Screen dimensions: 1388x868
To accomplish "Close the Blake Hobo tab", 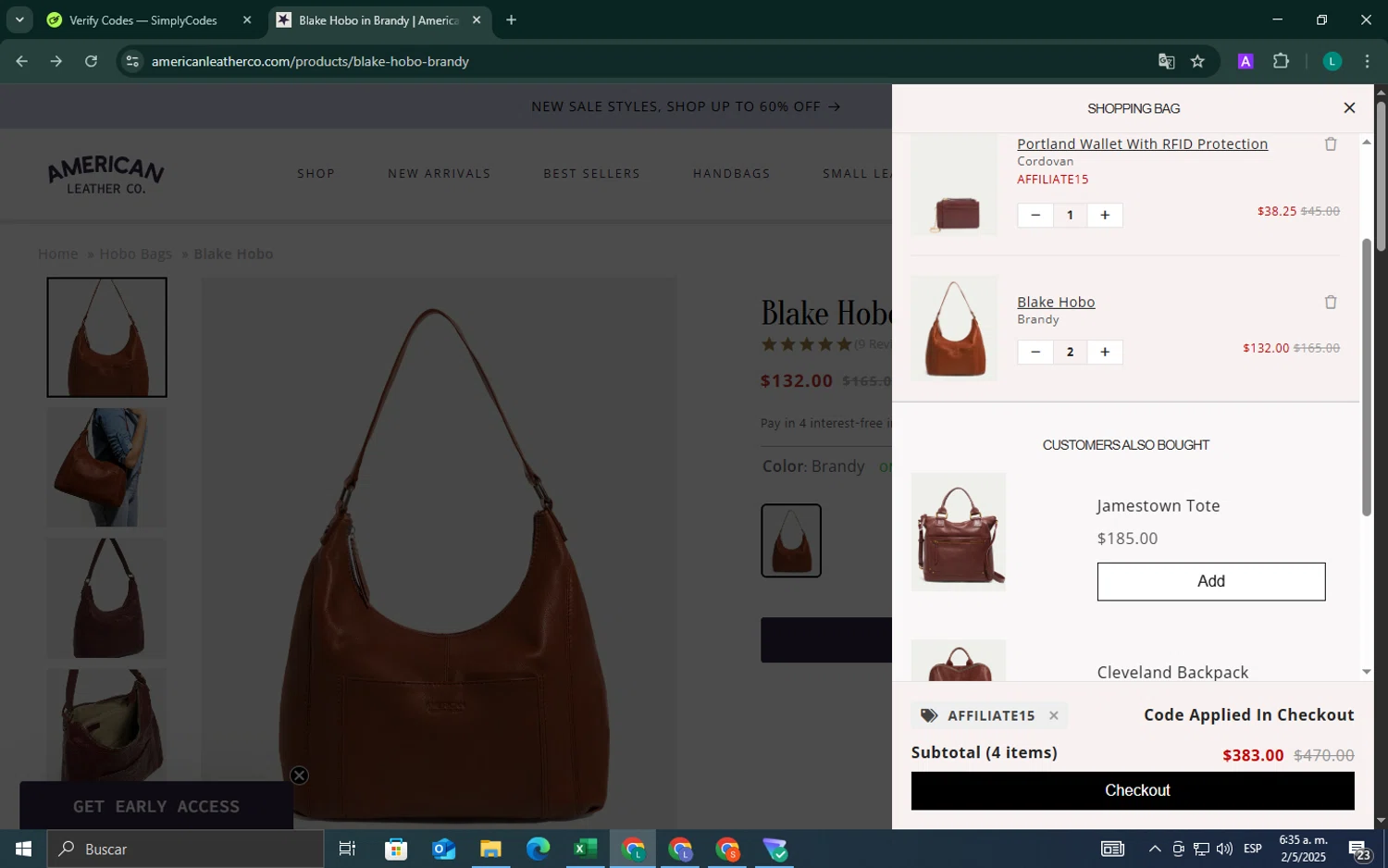I will pyautogui.click(x=477, y=20).
